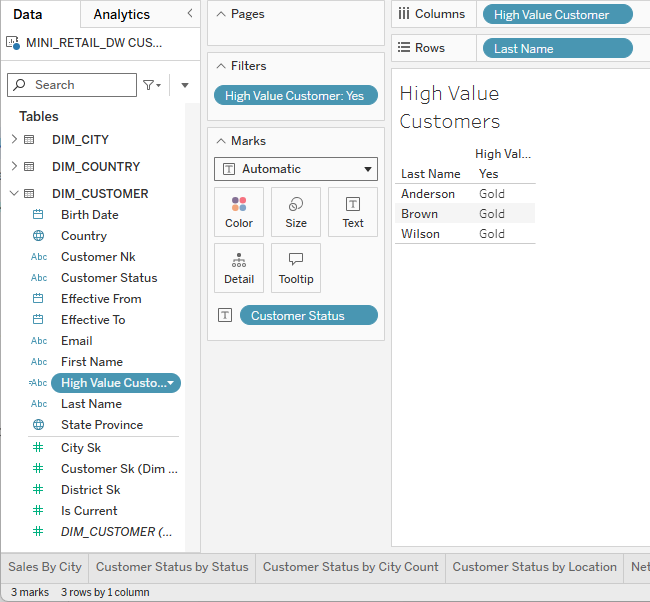Open the Sales By City sheet tab
Screen dimensions: 650x602
click(x=45, y=567)
